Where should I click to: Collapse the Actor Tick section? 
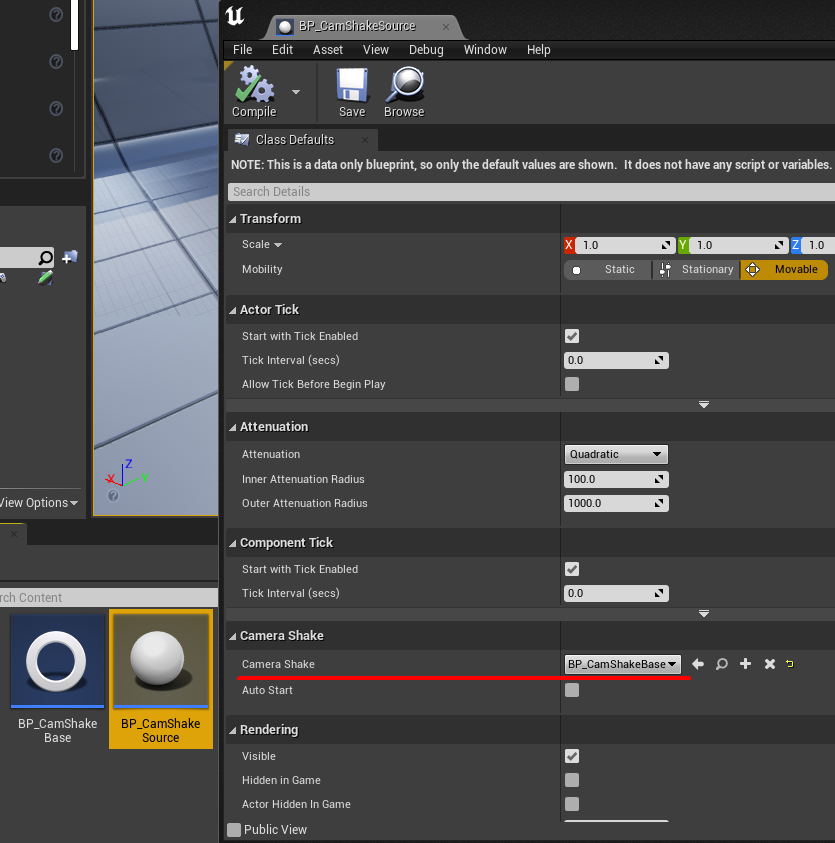point(233,310)
